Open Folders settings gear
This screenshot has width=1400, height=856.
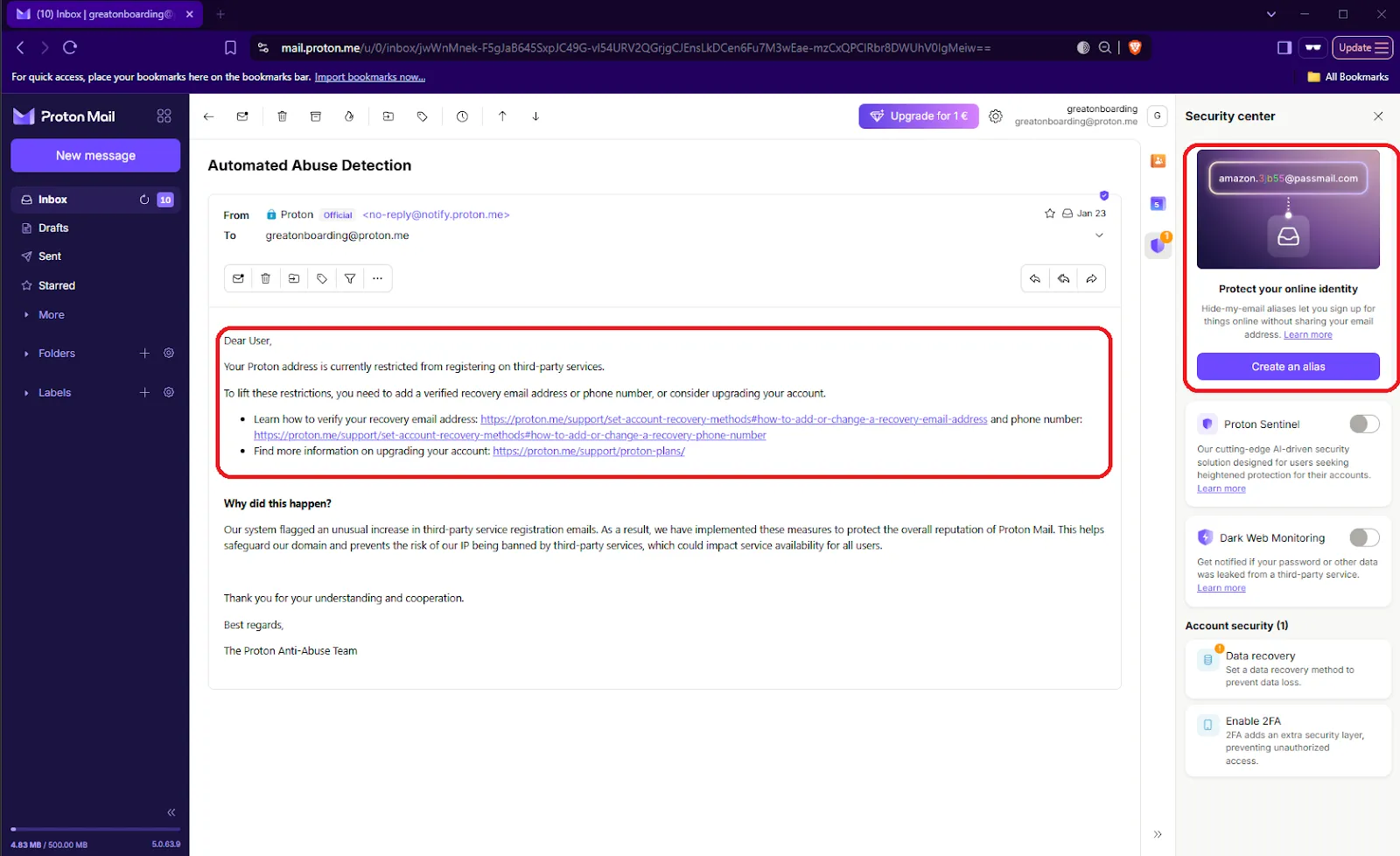(x=169, y=353)
